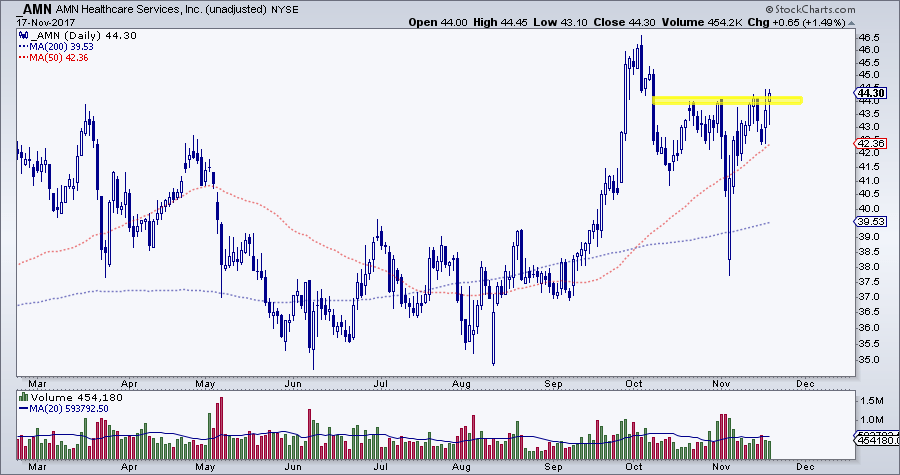Click the blue dotted MA(200) legend marker

click(24, 46)
